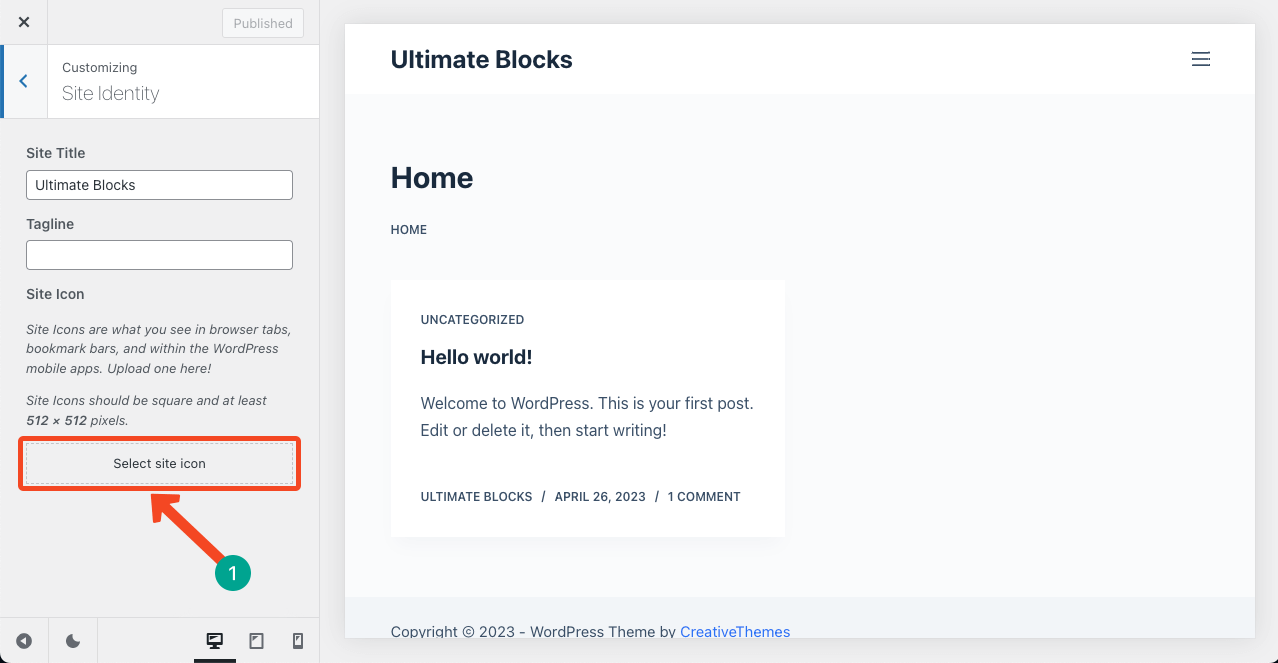Click the empty Tagline input field
Screen dimensions: 1278x663
160,255
